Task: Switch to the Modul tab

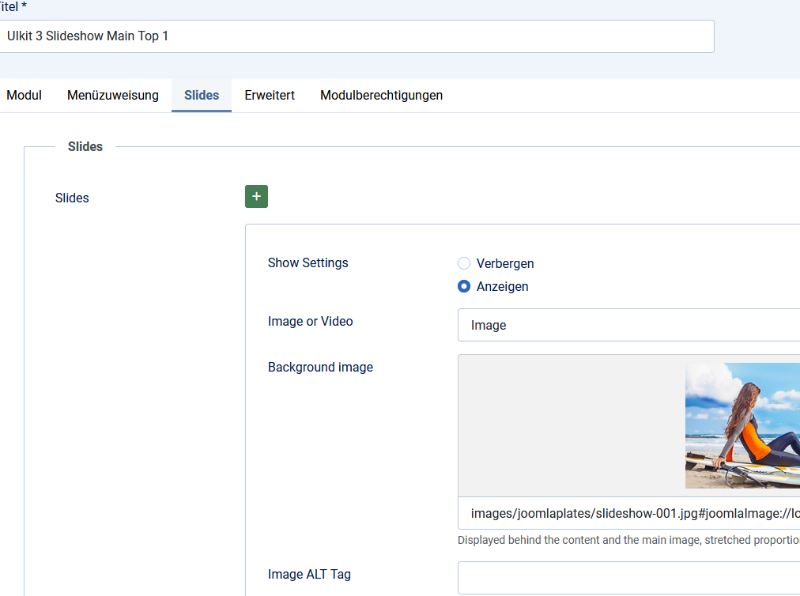Action: (x=24, y=95)
